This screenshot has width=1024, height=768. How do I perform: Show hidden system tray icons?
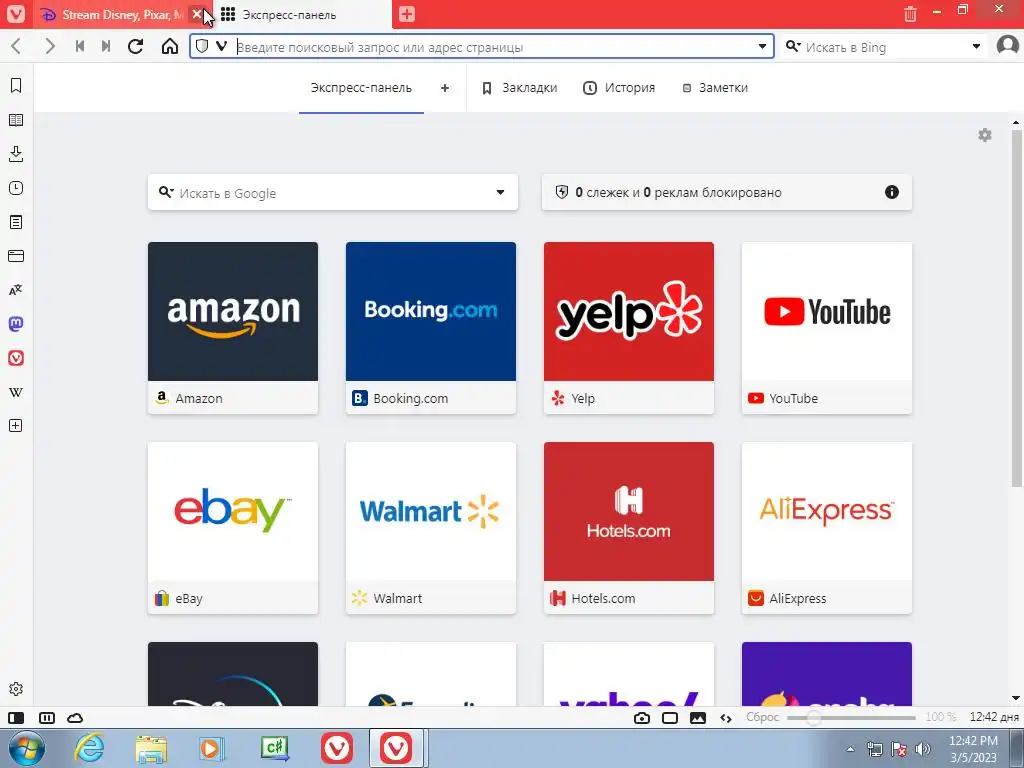pyautogui.click(x=850, y=749)
